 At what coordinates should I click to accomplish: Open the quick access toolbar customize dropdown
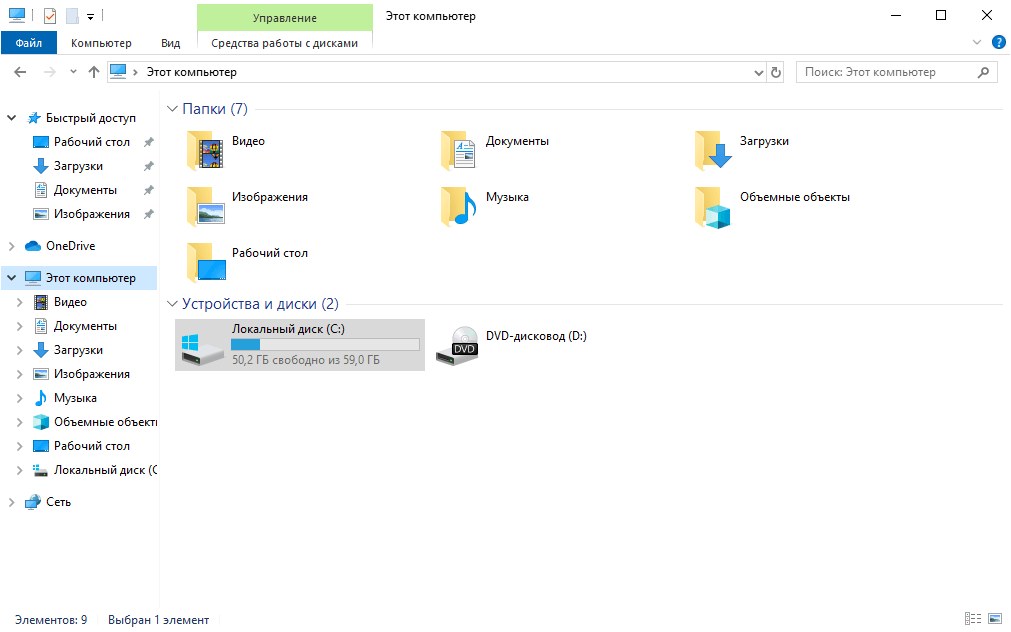[90, 15]
